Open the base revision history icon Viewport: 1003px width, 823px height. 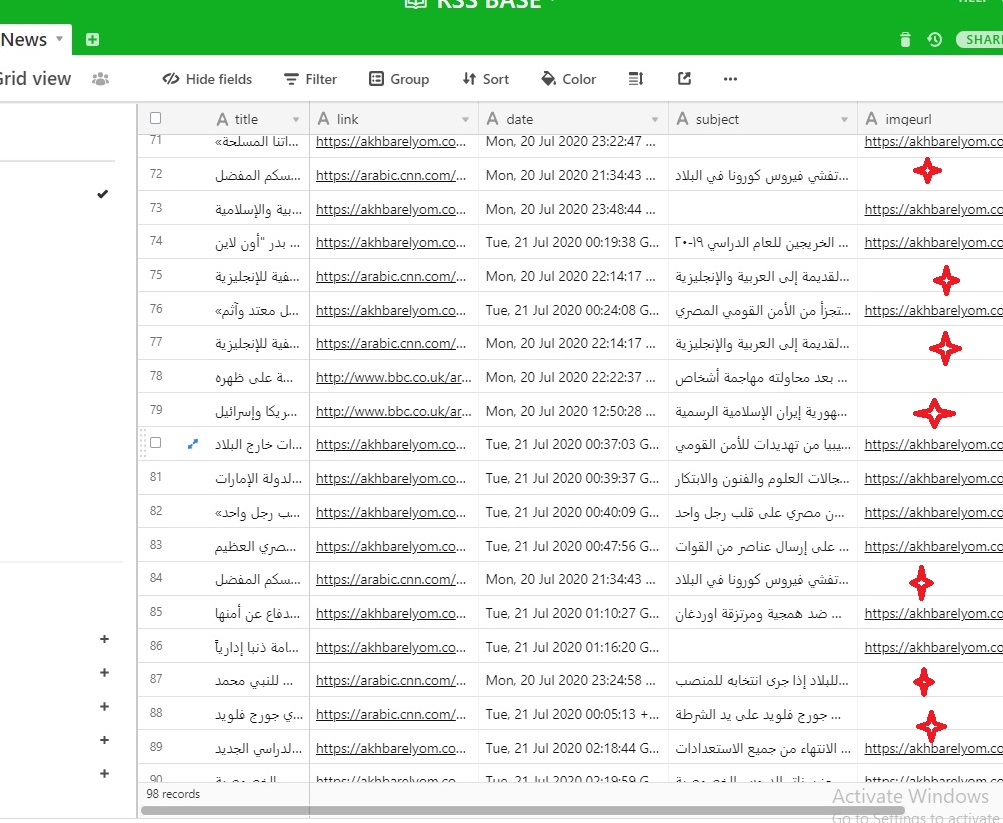[935, 40]
